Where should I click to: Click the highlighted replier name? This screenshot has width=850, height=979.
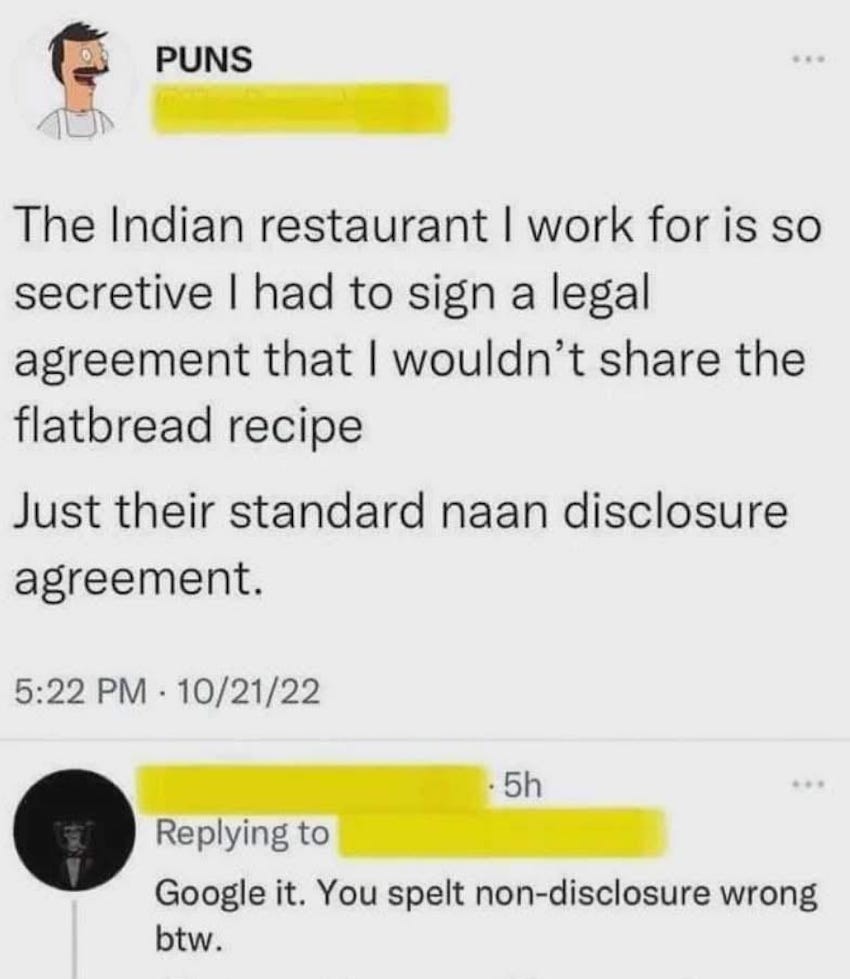click(310, 787)
